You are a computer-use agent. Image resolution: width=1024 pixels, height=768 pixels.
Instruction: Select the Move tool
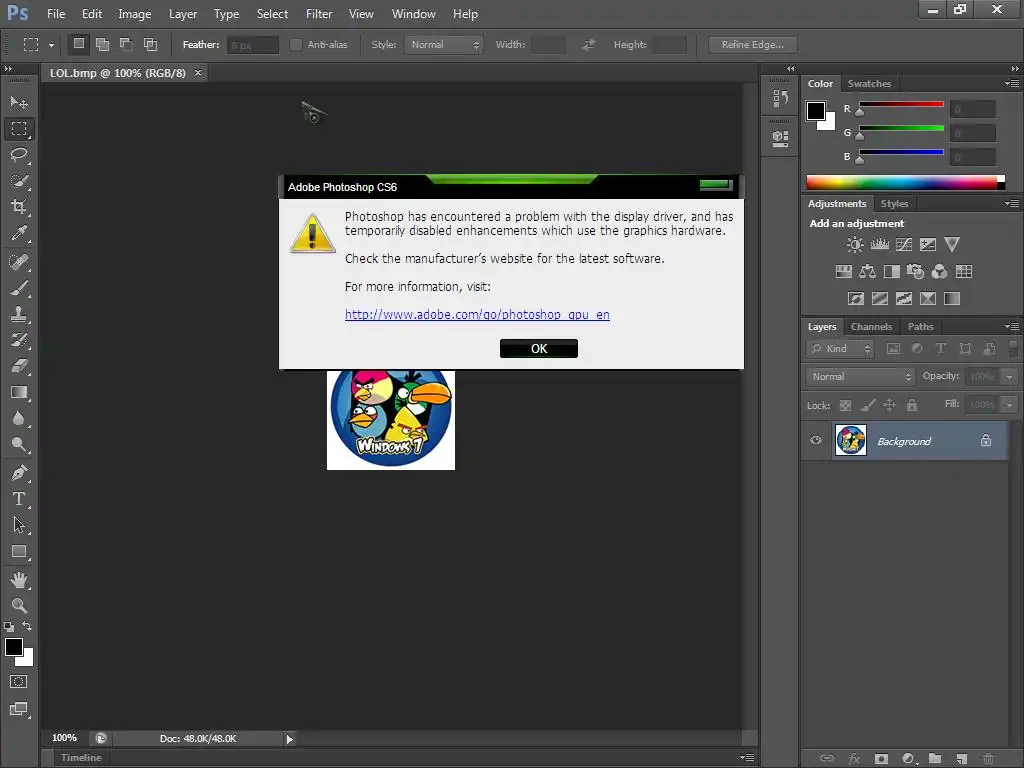click(19, 103)
